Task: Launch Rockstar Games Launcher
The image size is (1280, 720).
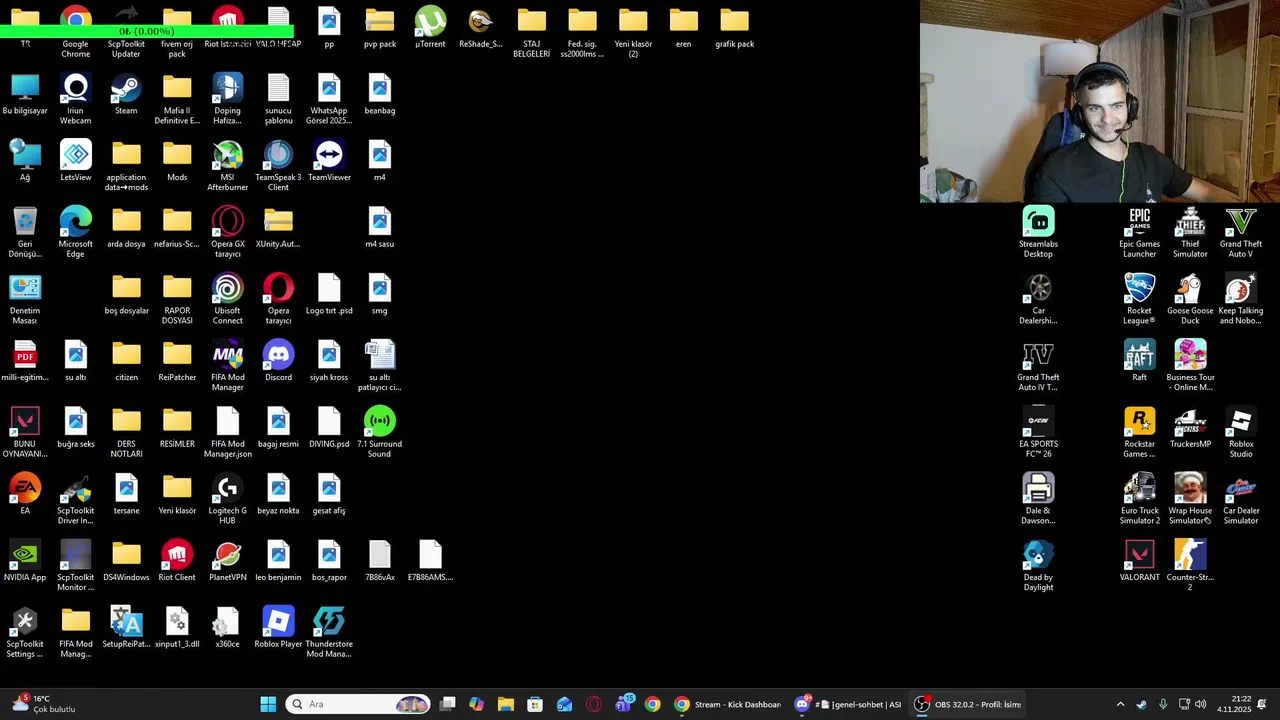Action: click(x=1139, y=432)
